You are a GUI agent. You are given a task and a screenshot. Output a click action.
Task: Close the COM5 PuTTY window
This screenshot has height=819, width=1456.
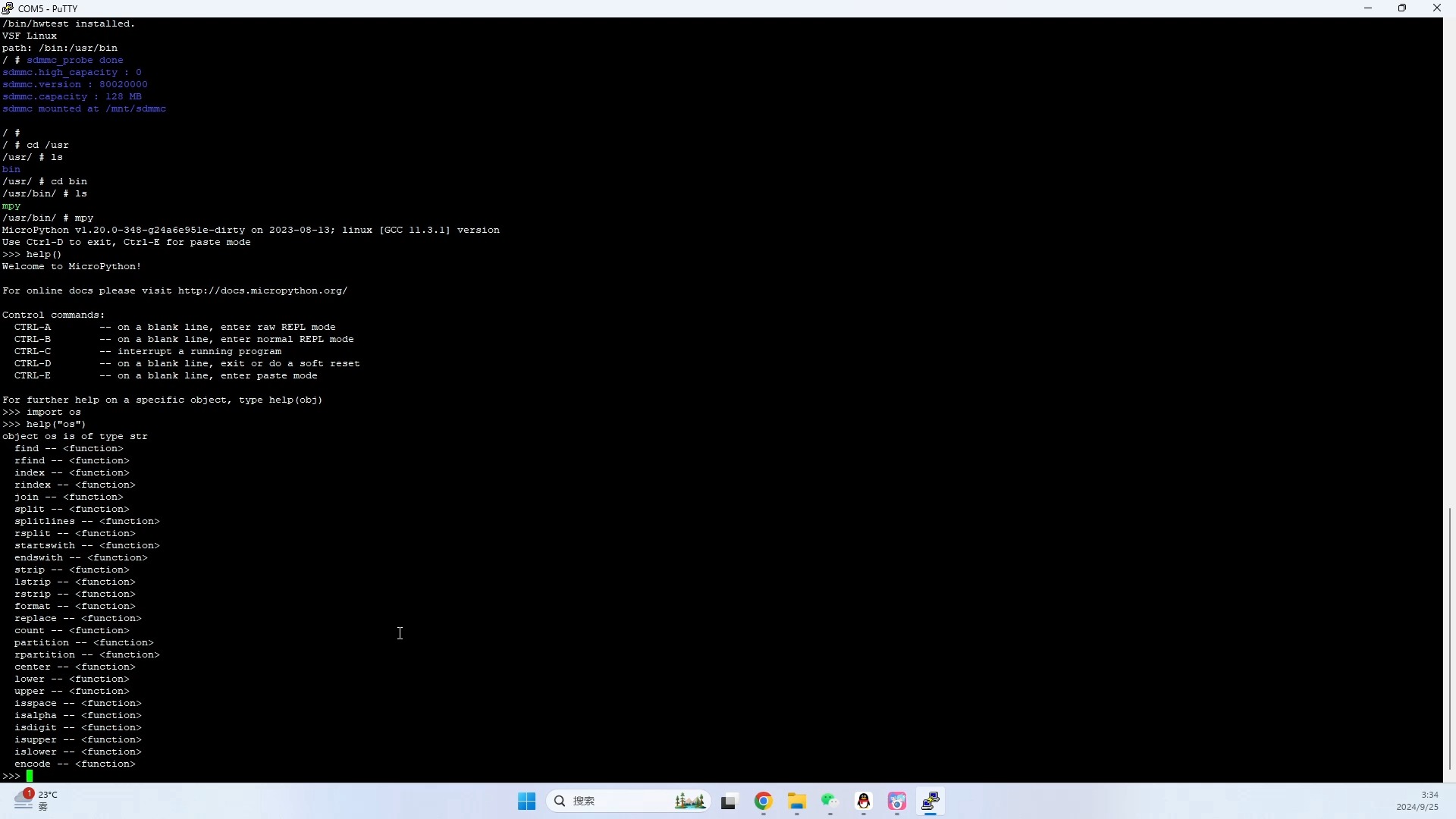click(x=1437, y=8)
